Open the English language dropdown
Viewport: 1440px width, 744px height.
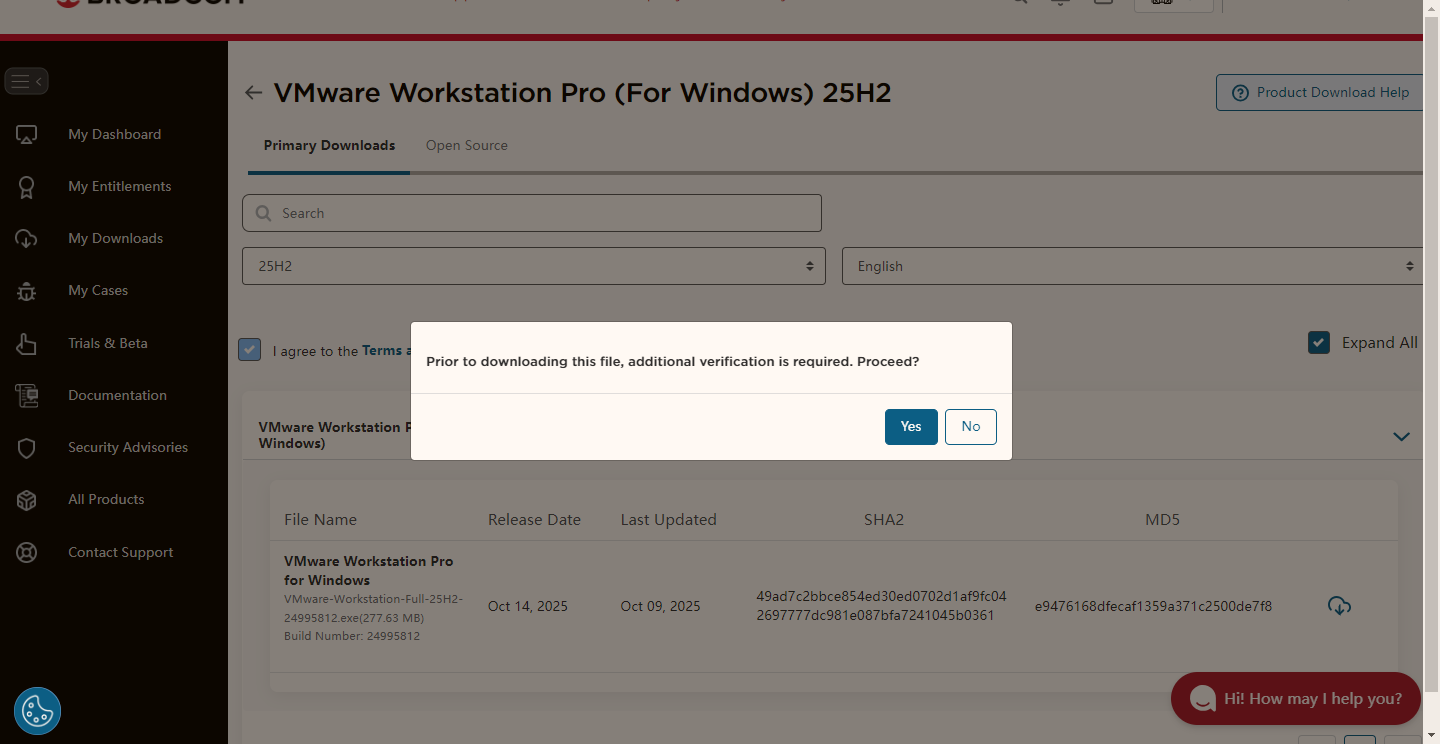[x=1133, y=266]
